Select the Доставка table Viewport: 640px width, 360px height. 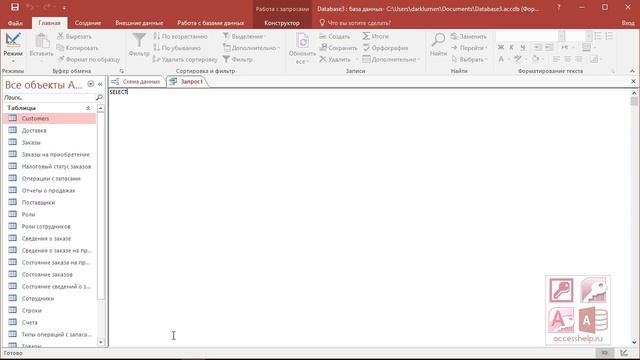coord(50,131)
